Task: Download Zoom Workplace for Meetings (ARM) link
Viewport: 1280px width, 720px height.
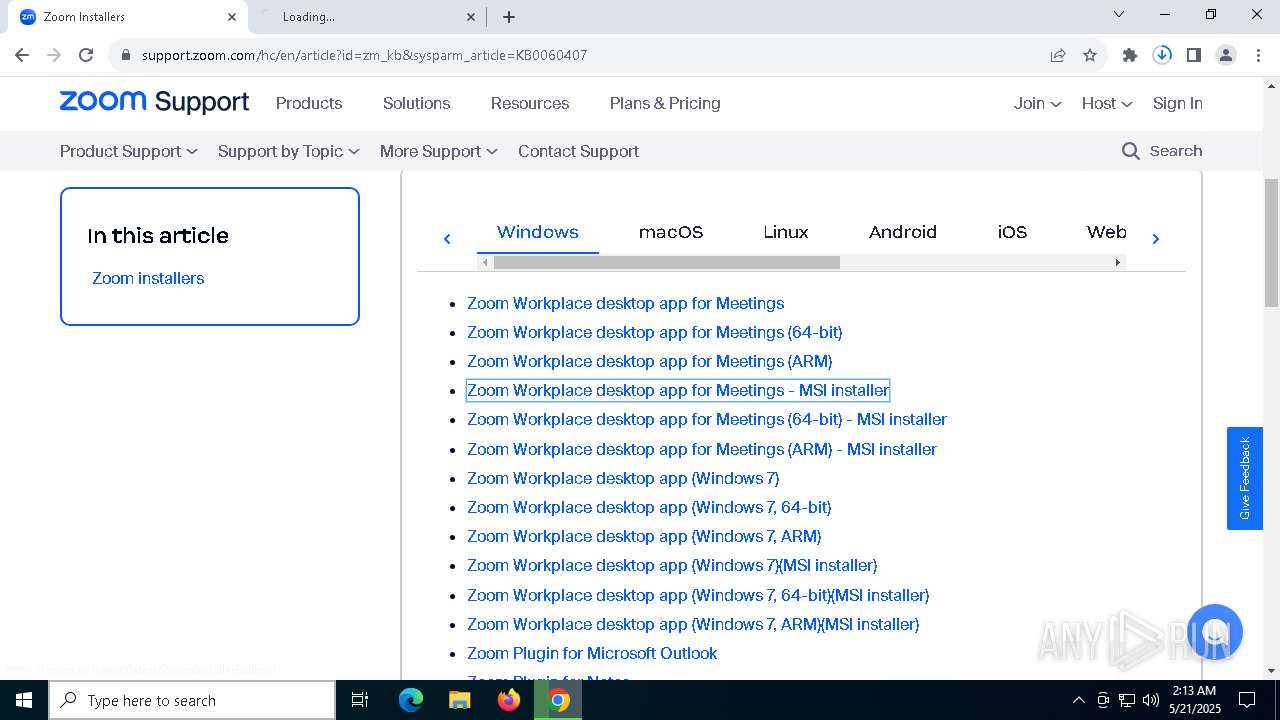Action: [x=650, y=361]
